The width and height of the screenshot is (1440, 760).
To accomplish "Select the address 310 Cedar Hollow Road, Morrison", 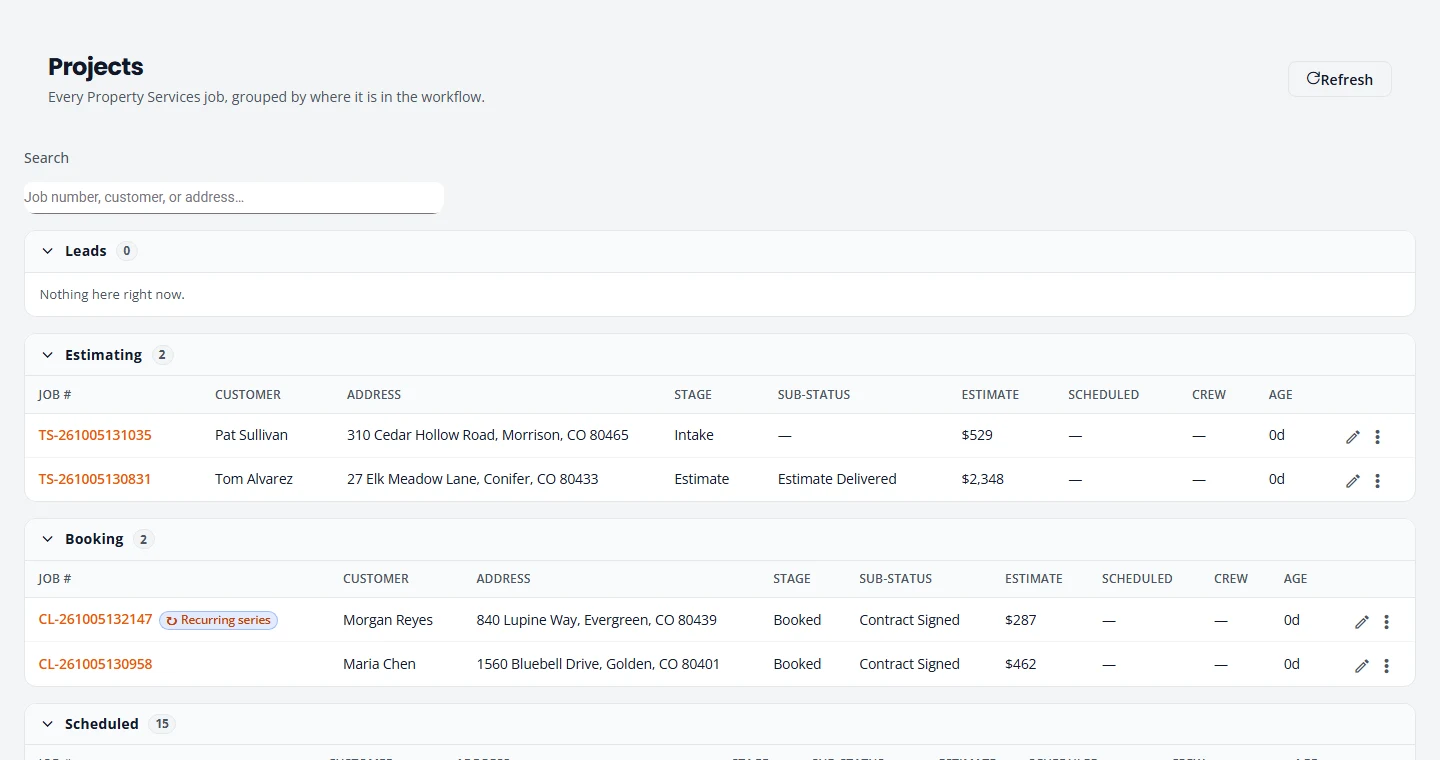I will click(x=488, y=435).
